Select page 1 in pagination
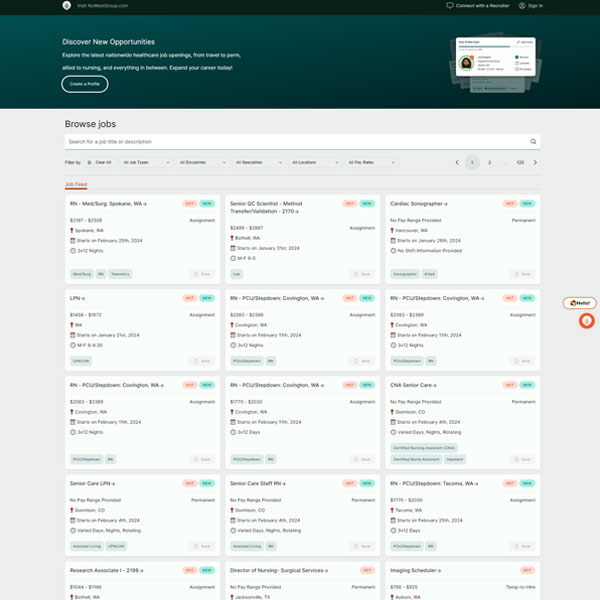 tap(472, 163)
